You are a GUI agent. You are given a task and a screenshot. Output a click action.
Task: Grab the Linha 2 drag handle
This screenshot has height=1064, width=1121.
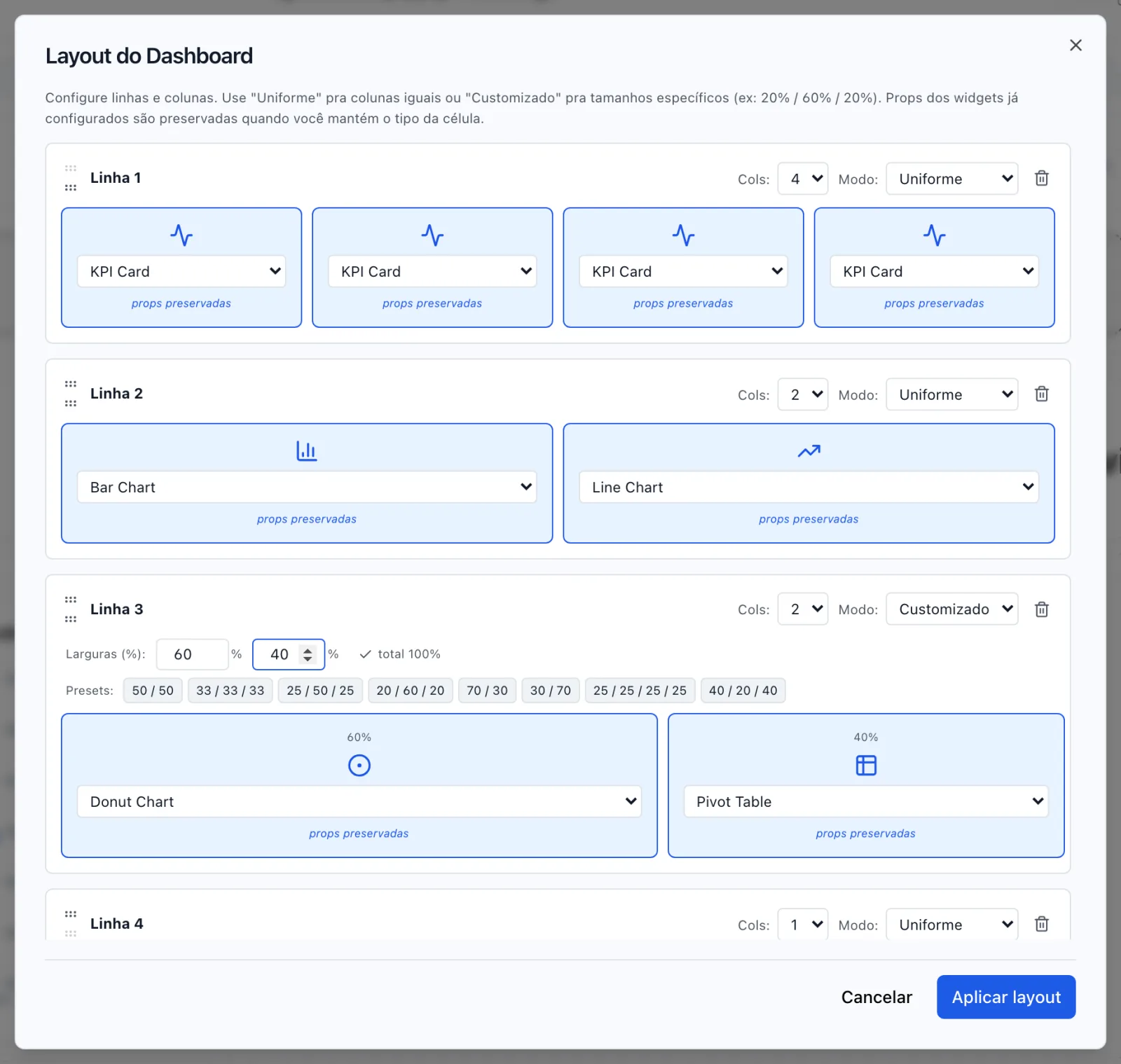click(71, 394)
